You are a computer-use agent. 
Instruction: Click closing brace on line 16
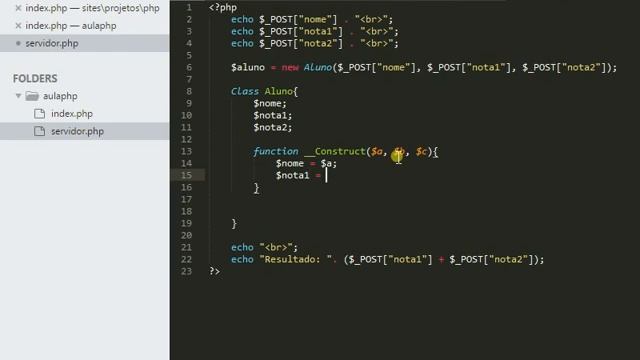pyautogui.click(x=256, y=188)
